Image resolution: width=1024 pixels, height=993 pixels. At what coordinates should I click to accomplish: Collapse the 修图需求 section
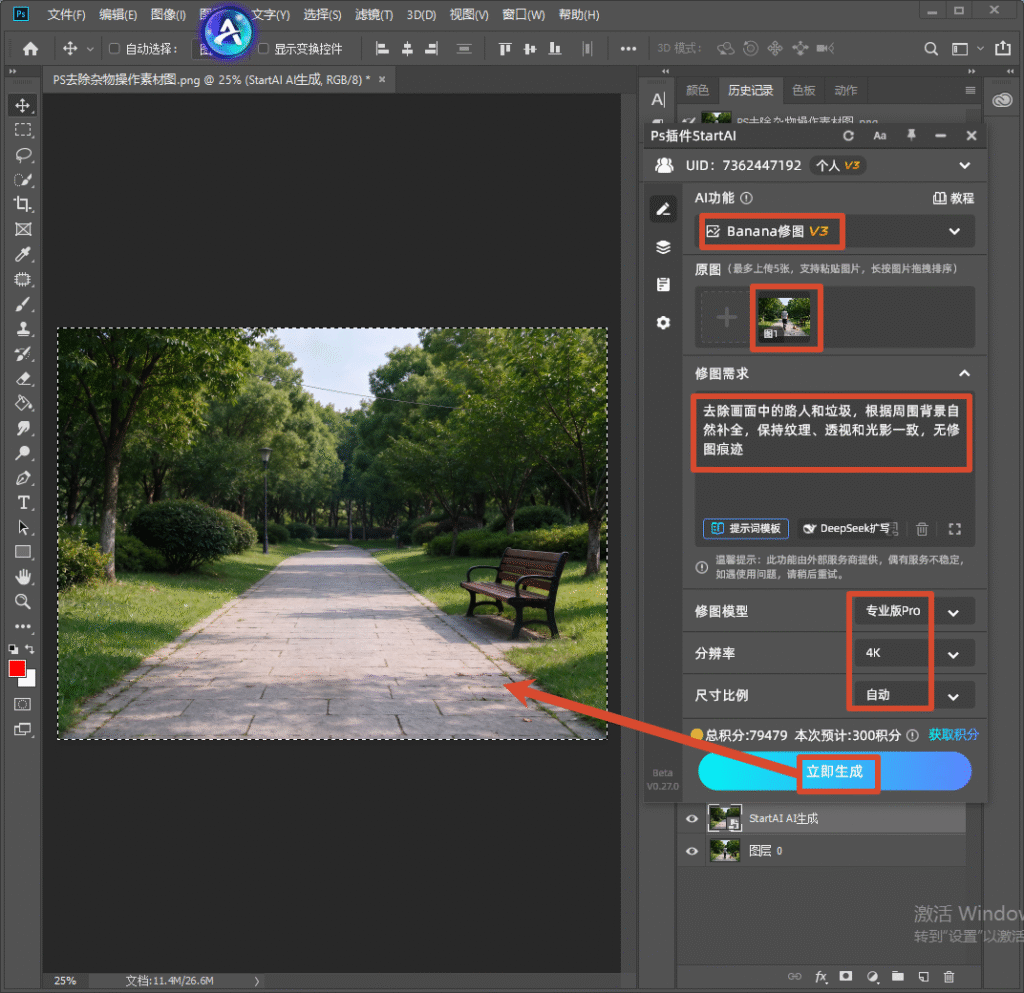964,373
